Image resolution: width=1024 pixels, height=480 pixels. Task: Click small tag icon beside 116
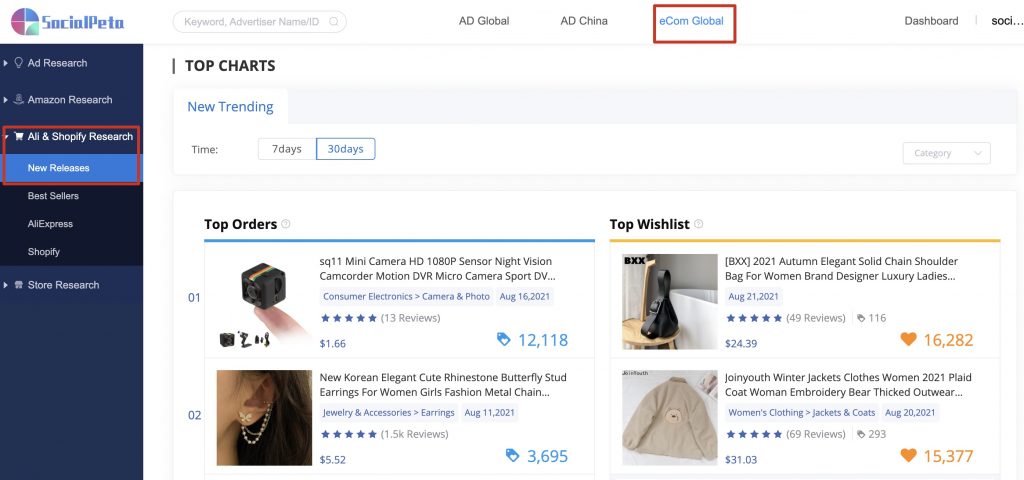pyautogui.click(x=861, y=318)
